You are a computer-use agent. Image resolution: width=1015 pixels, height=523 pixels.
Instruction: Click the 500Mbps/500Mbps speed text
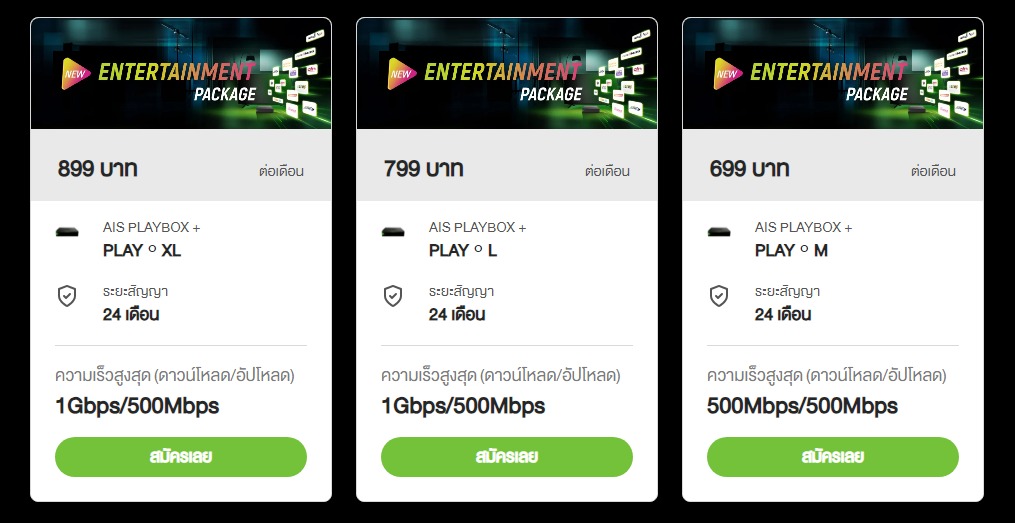pyautogui.click(x=802, y=406)
